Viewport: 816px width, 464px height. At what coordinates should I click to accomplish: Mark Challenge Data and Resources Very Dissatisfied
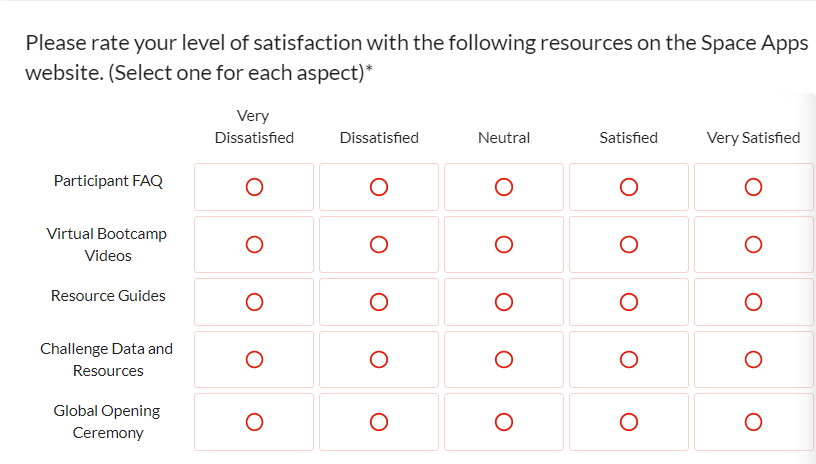click(254, 359)
